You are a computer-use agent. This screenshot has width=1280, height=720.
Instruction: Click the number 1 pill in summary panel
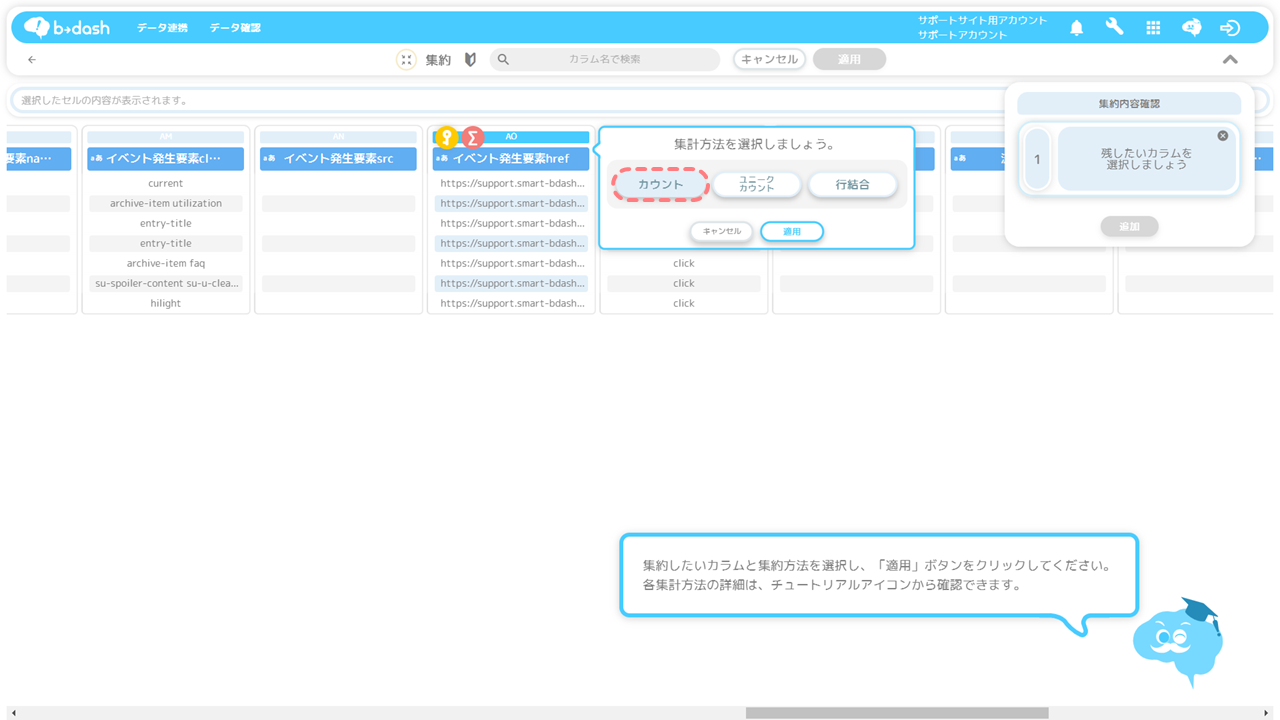pos(1037,159)
